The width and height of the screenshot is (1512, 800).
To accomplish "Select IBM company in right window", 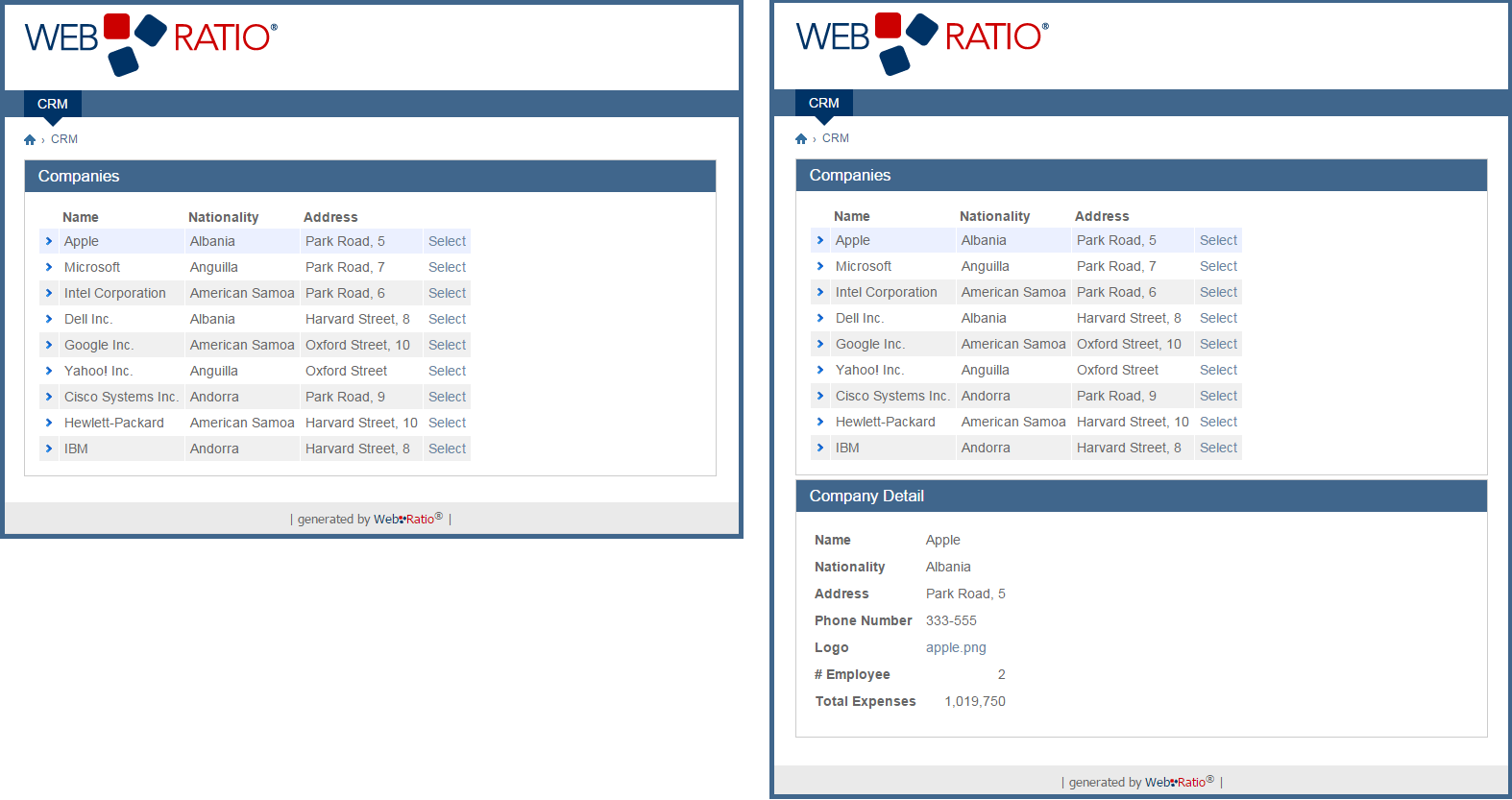I will pyautogui.click(x=1218, y=448).
